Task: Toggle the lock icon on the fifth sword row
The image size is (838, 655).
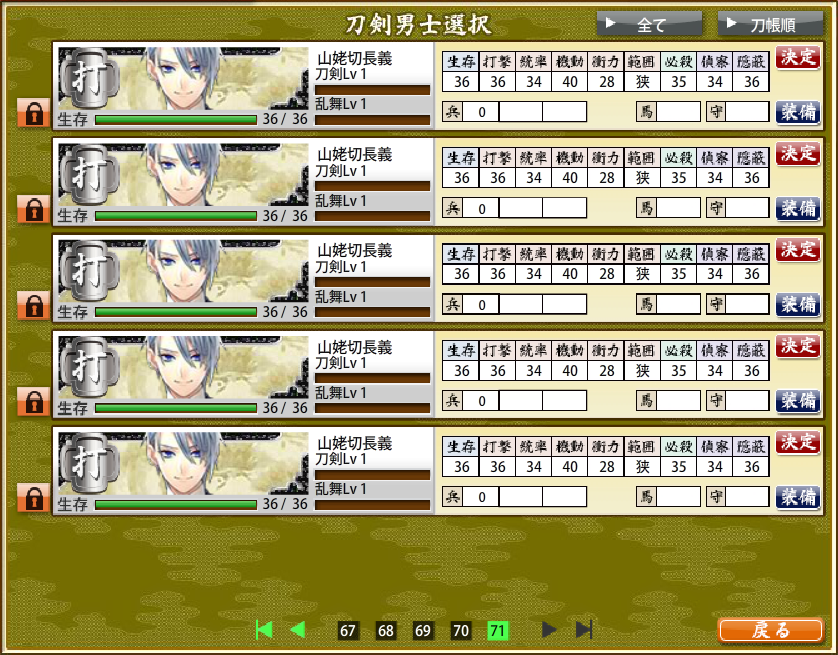Action: (34, 498)
